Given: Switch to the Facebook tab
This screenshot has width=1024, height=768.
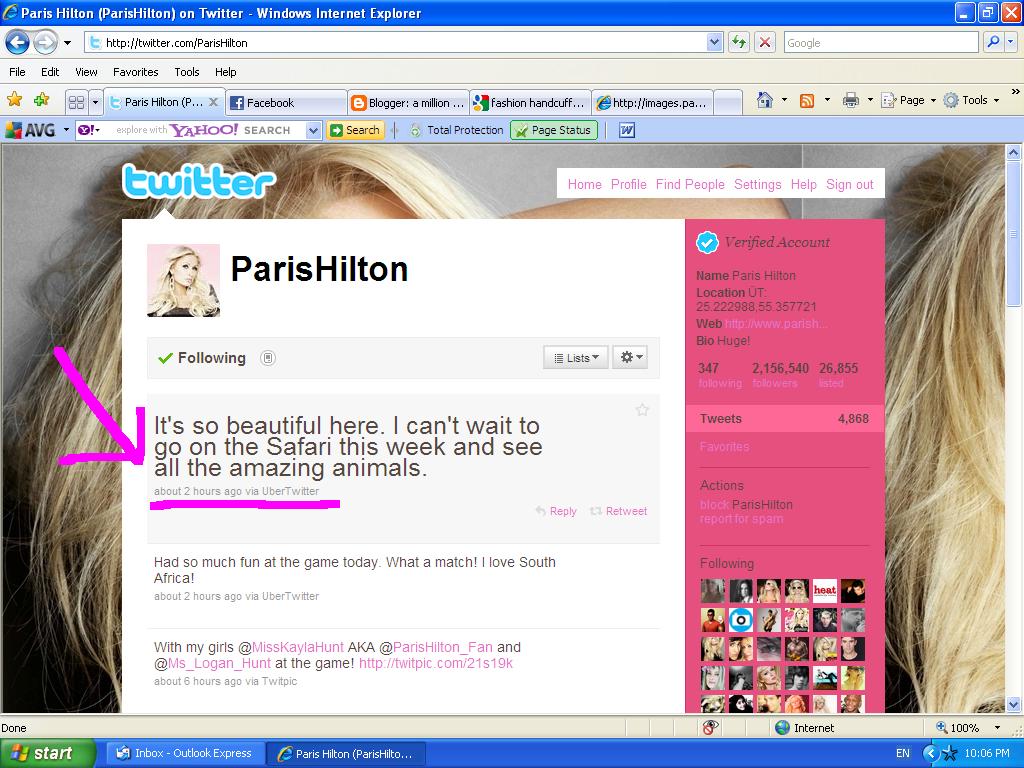Looking at the screenshot, I should [x=286, y=103].
